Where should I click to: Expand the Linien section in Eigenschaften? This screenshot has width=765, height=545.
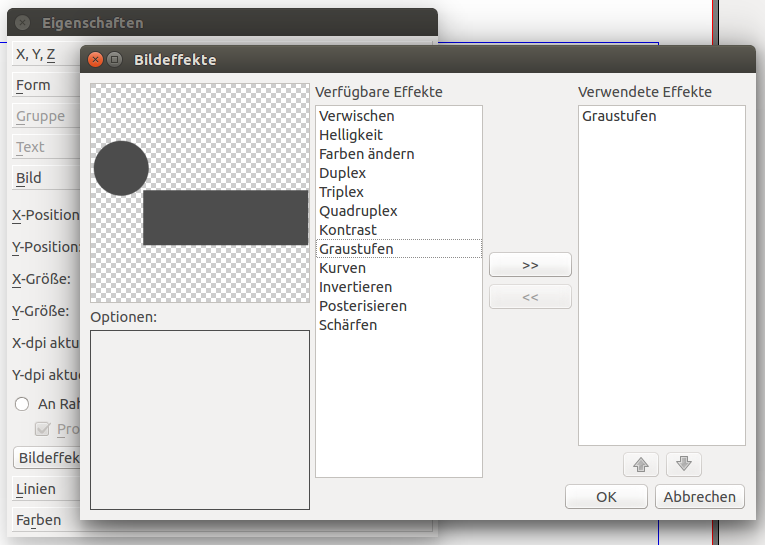click(x=36, y=489)
